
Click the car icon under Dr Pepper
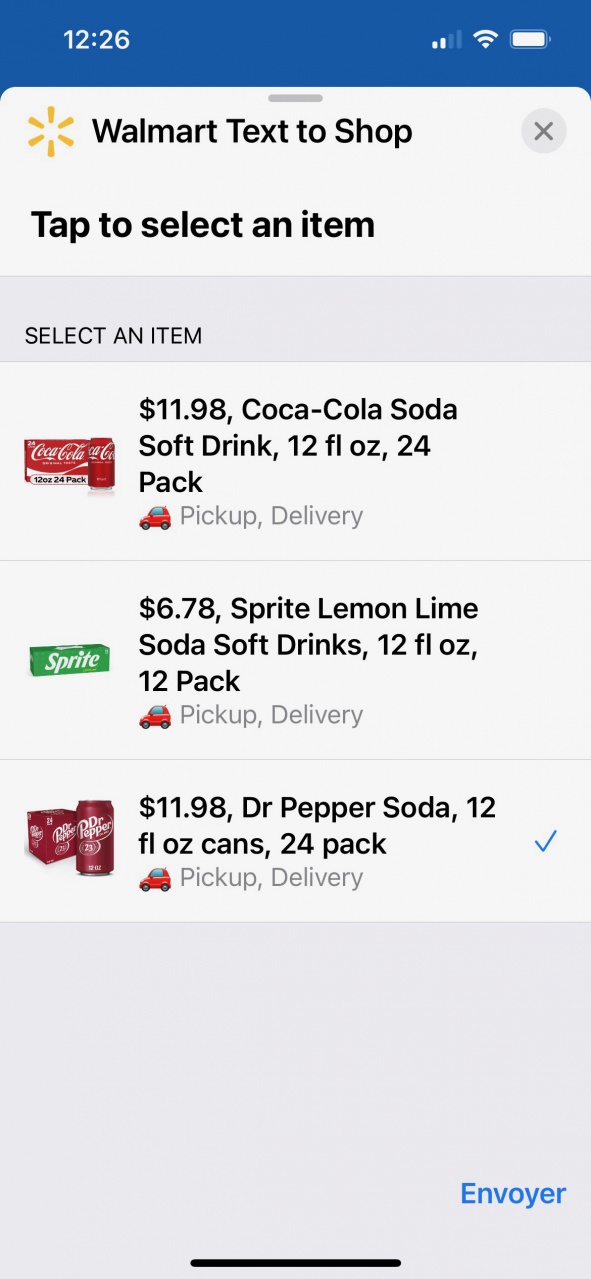pos(155,878)
